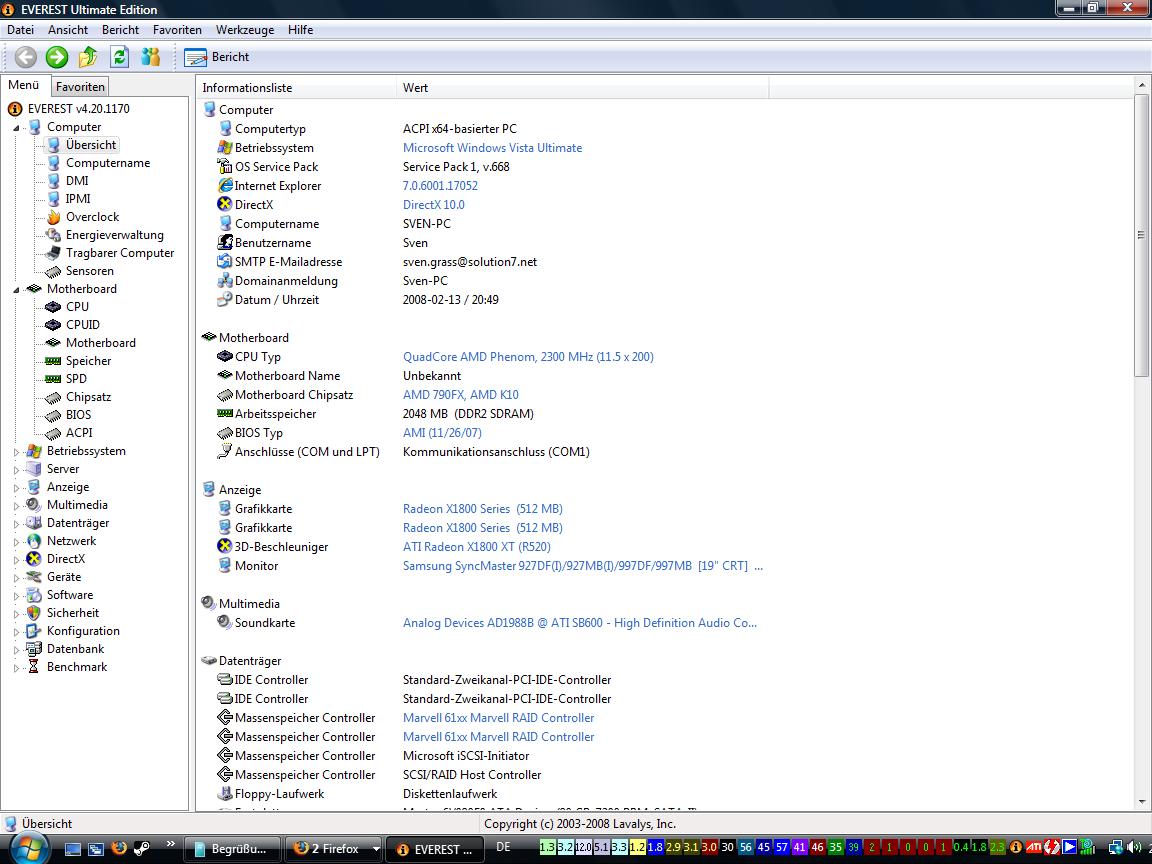This screenshot has height=864, width=1152.
Task: Click the Wert column header
Action: (583, 87)
